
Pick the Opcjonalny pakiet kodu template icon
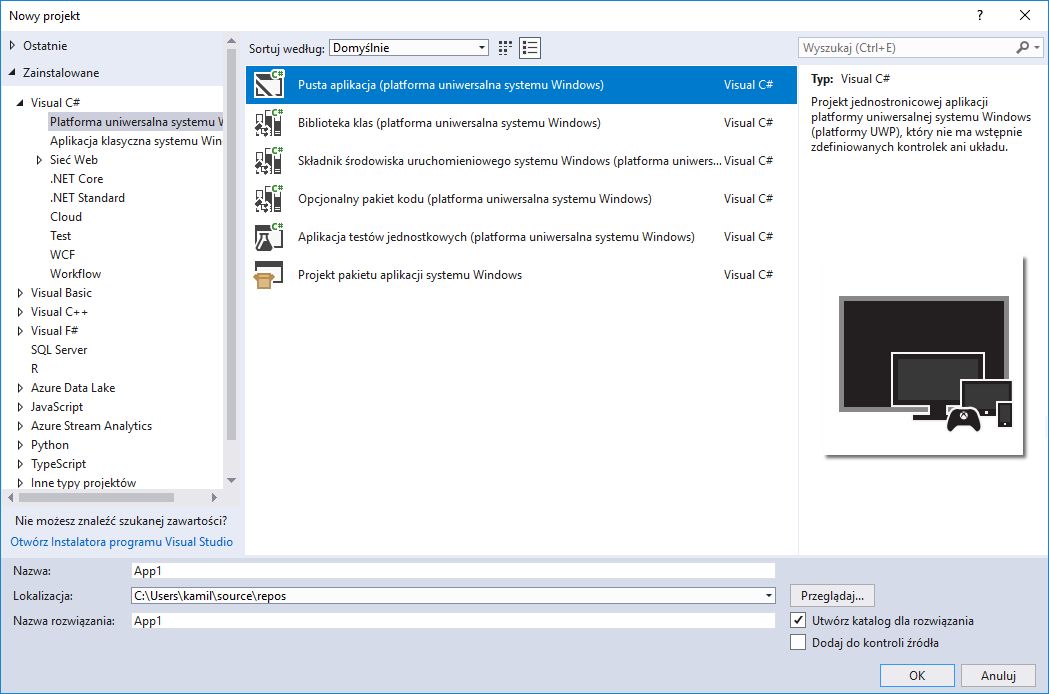coord(268,199)
